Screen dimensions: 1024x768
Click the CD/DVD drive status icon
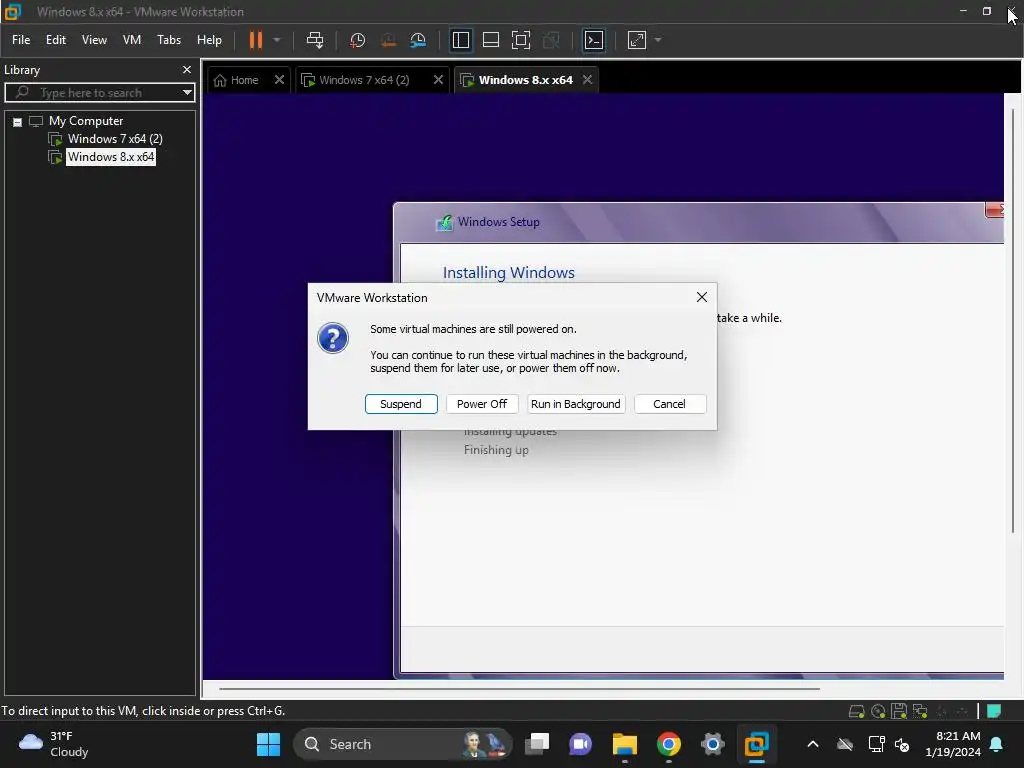click(x=878, y=711)
